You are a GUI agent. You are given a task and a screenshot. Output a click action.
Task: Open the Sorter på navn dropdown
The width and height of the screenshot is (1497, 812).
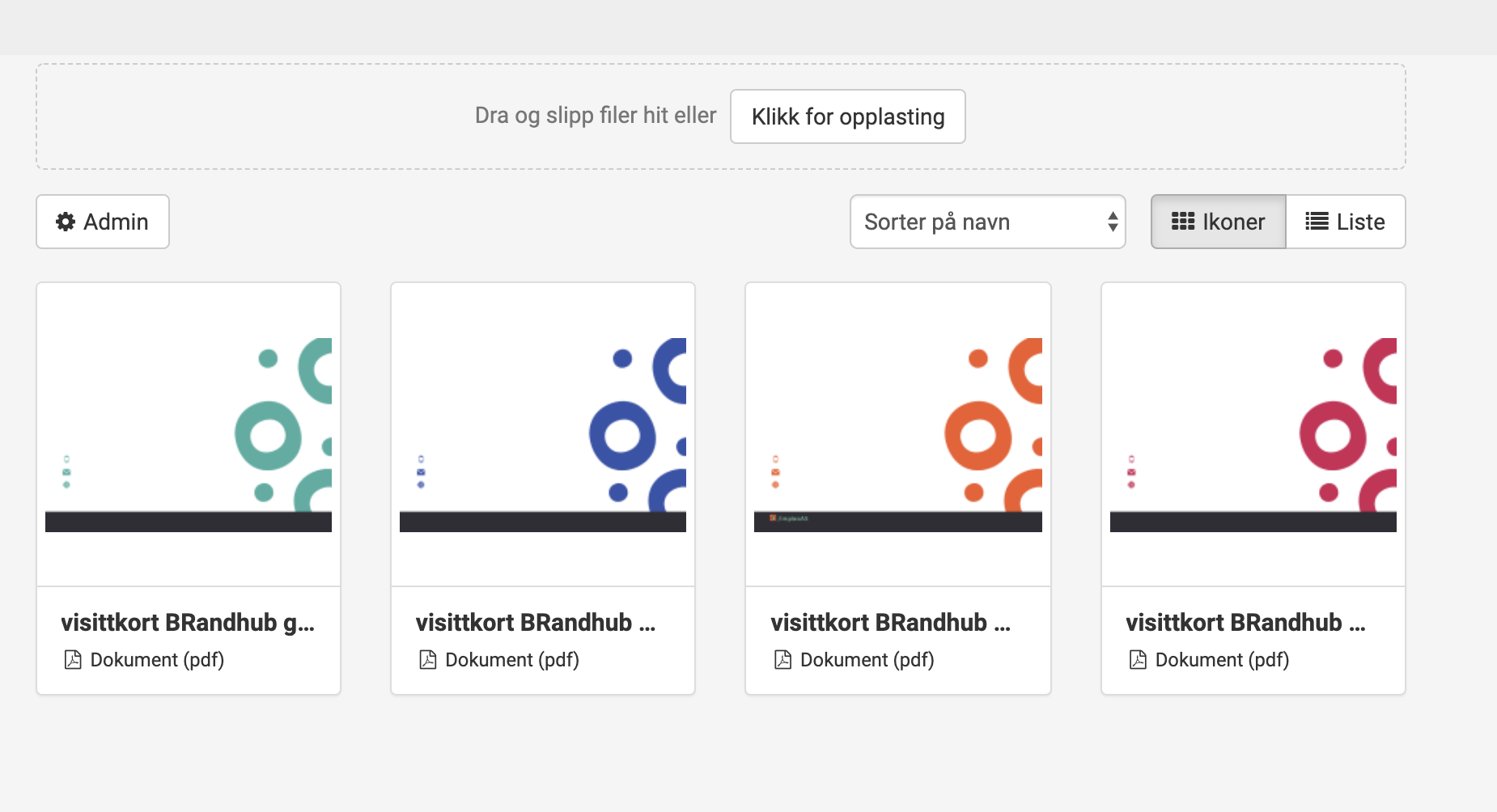click(987, 222)
